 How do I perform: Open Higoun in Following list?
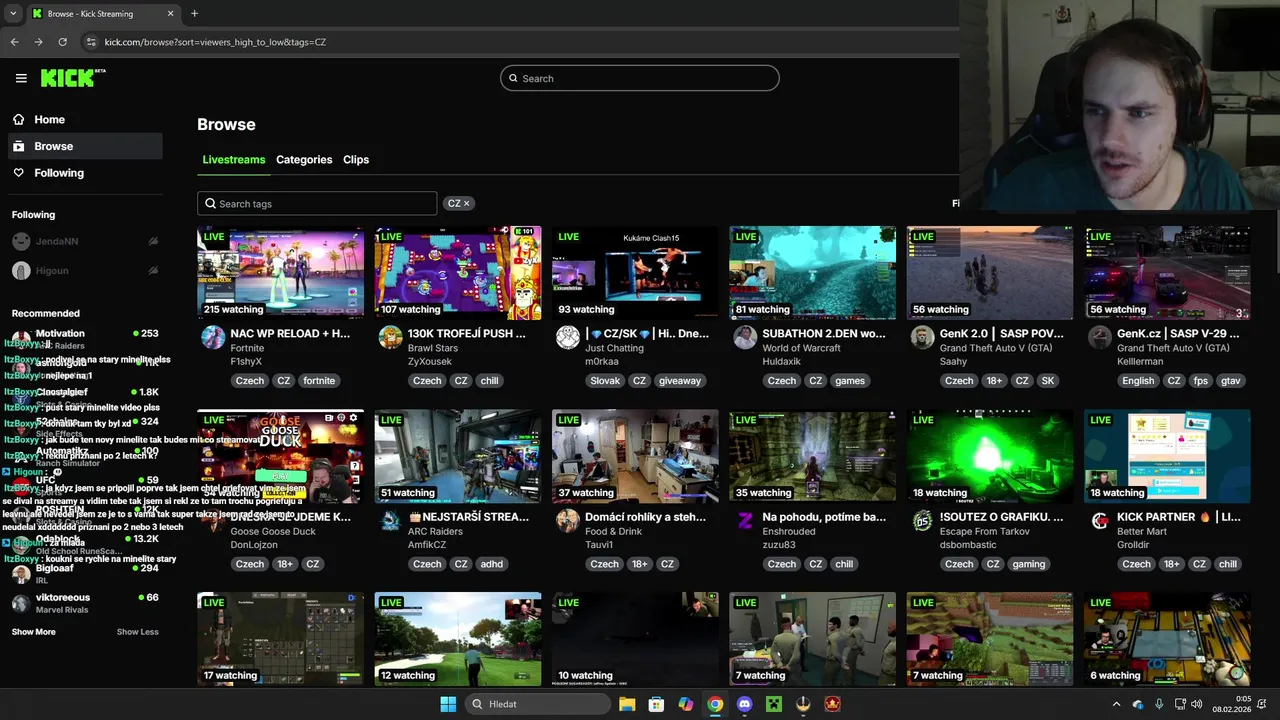point(85,270)
